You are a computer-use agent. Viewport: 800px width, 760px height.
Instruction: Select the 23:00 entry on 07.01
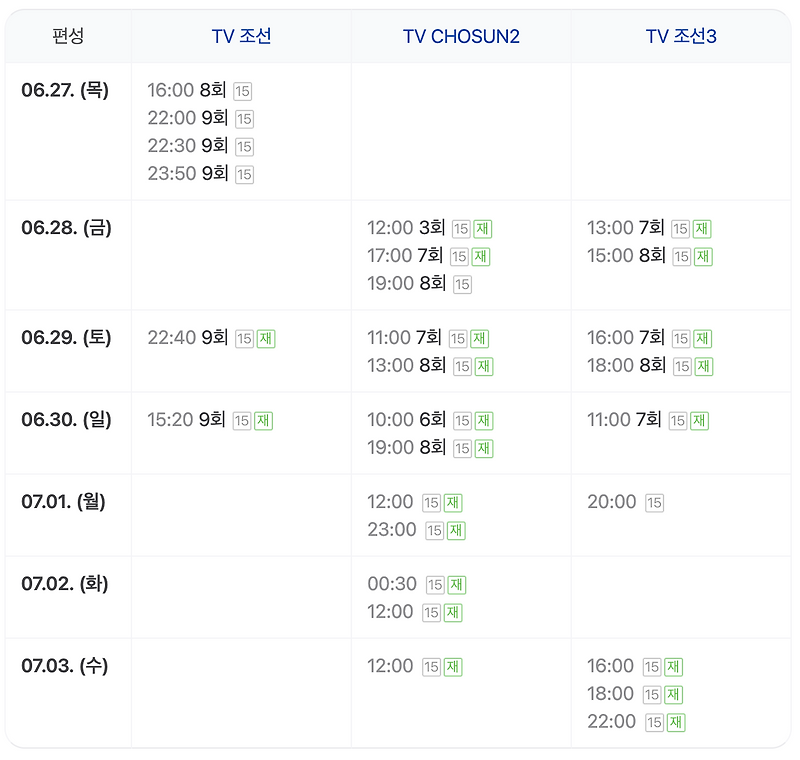point(391,530)
